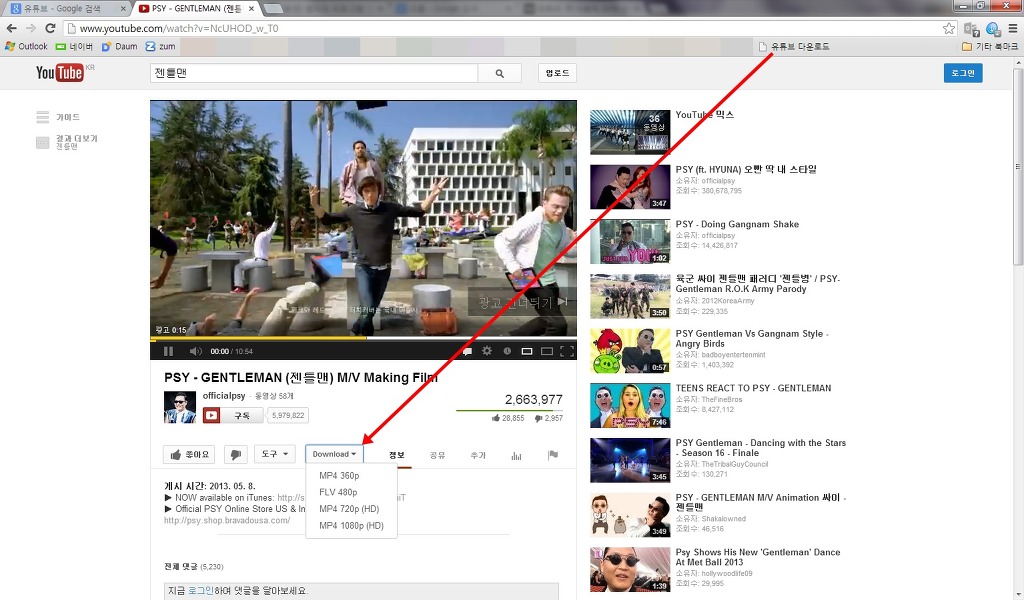Click the video progress bar
Viewport: 1024px width, 600px height.
[363, 339]
